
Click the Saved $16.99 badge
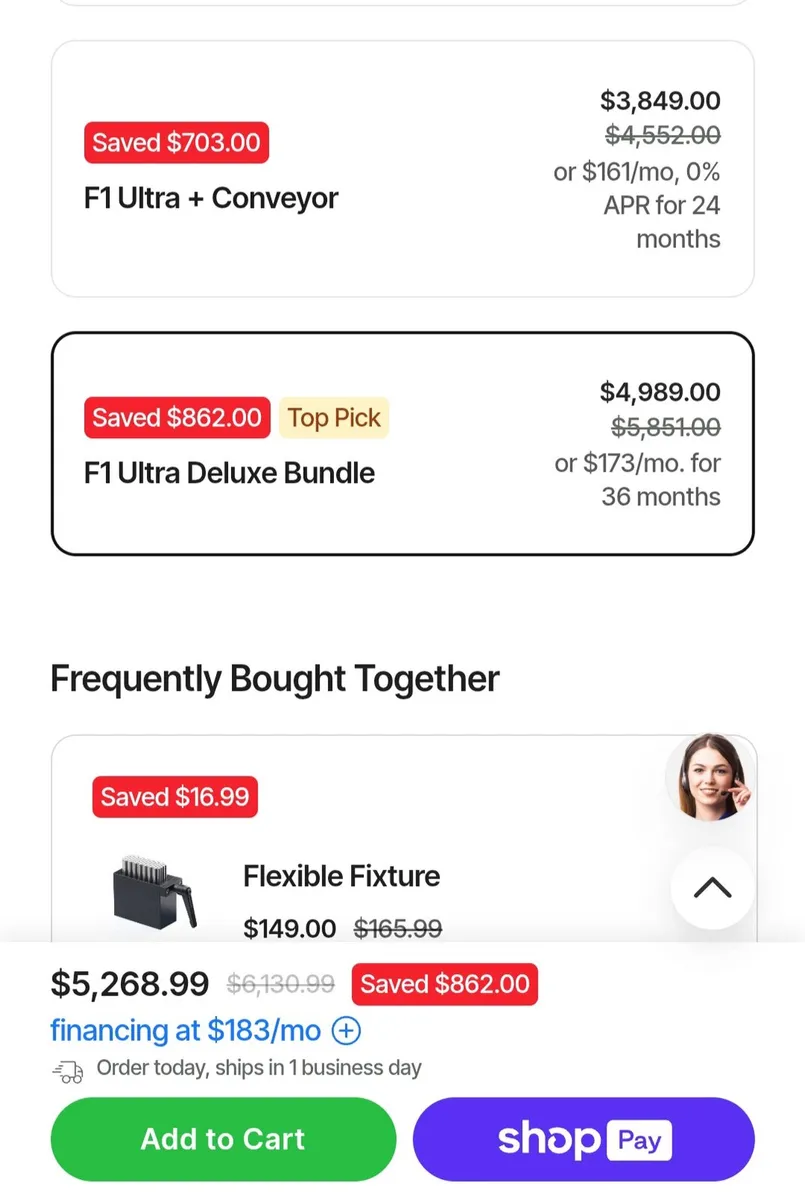point(174,797)
